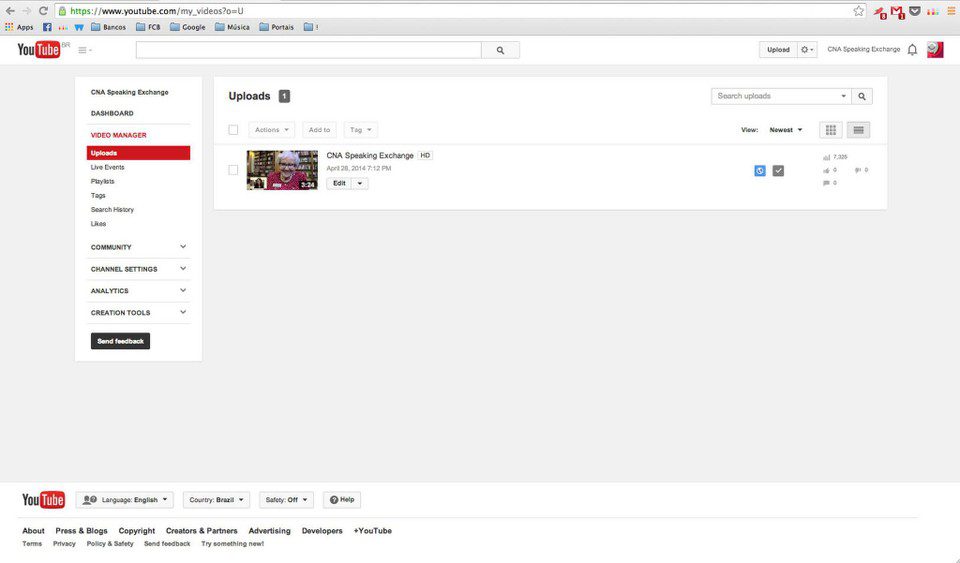Viewport: 960px width, 563px height.
Task: Click the Edit button for the video
Action: click(x=339, y=184)
